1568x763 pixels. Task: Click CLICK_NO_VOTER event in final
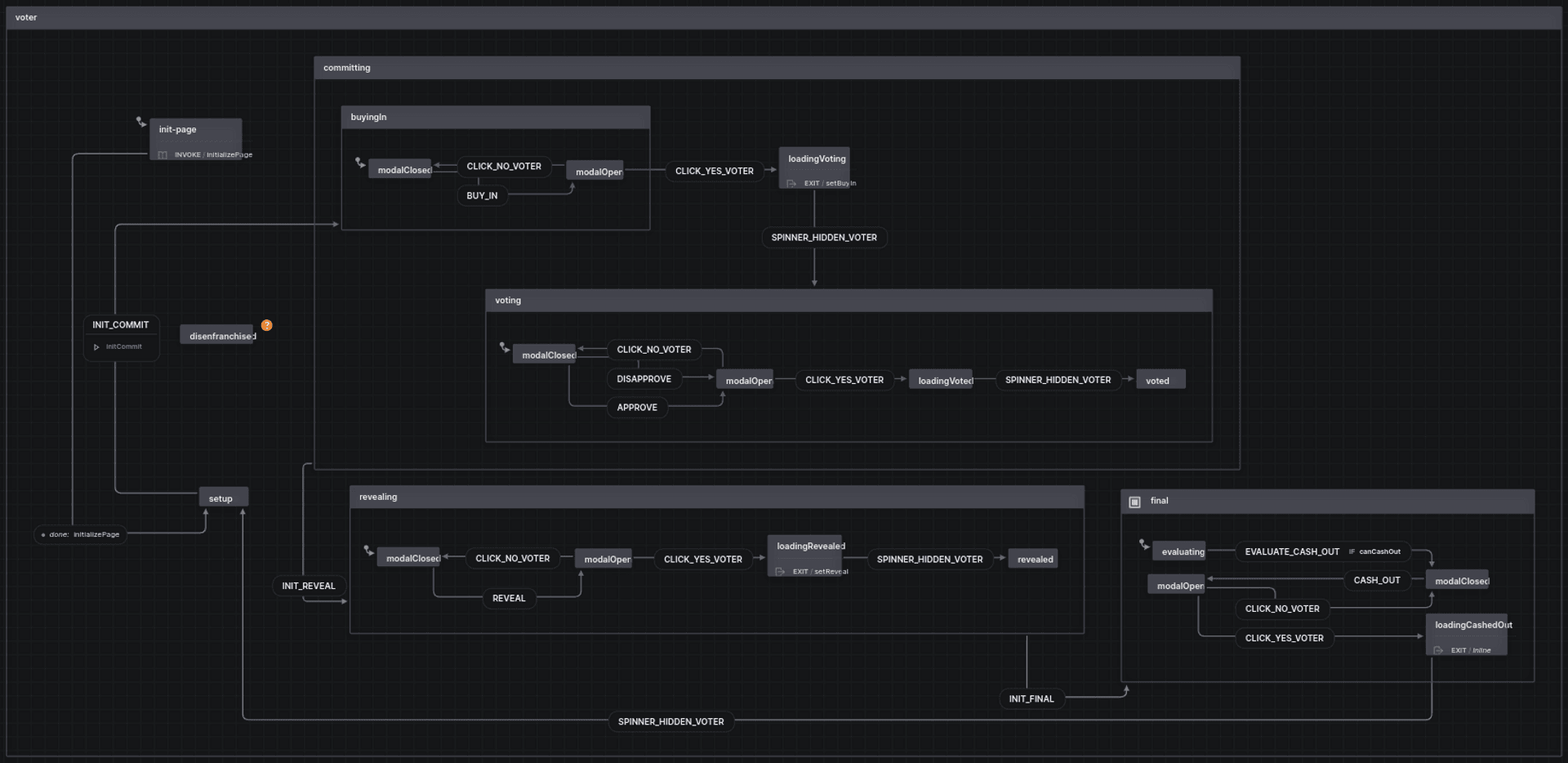pyautogui.click(x=1282, y=609)
